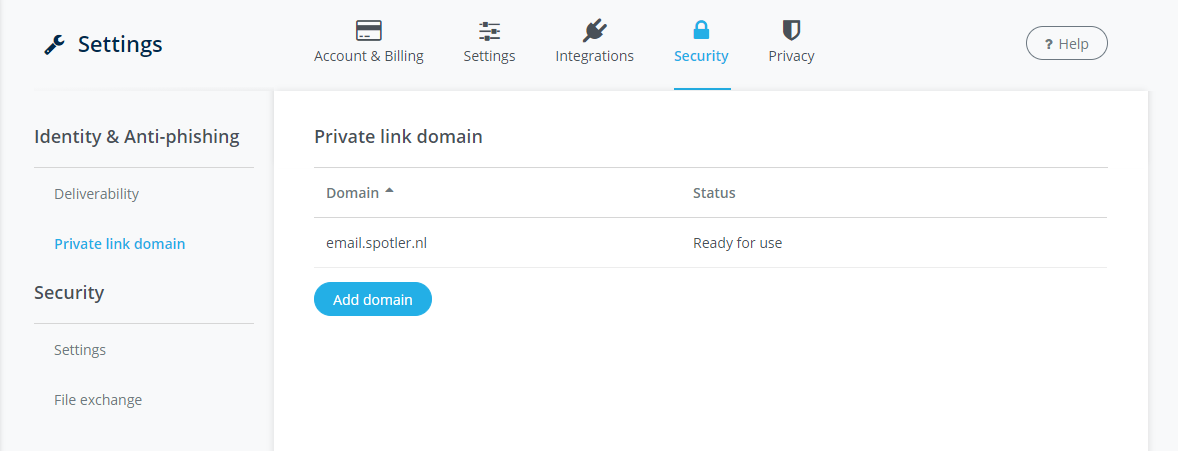The image size is (1178, 451).
Task: Switch to the Account & Billing tab label
Action: click(368, 56)
